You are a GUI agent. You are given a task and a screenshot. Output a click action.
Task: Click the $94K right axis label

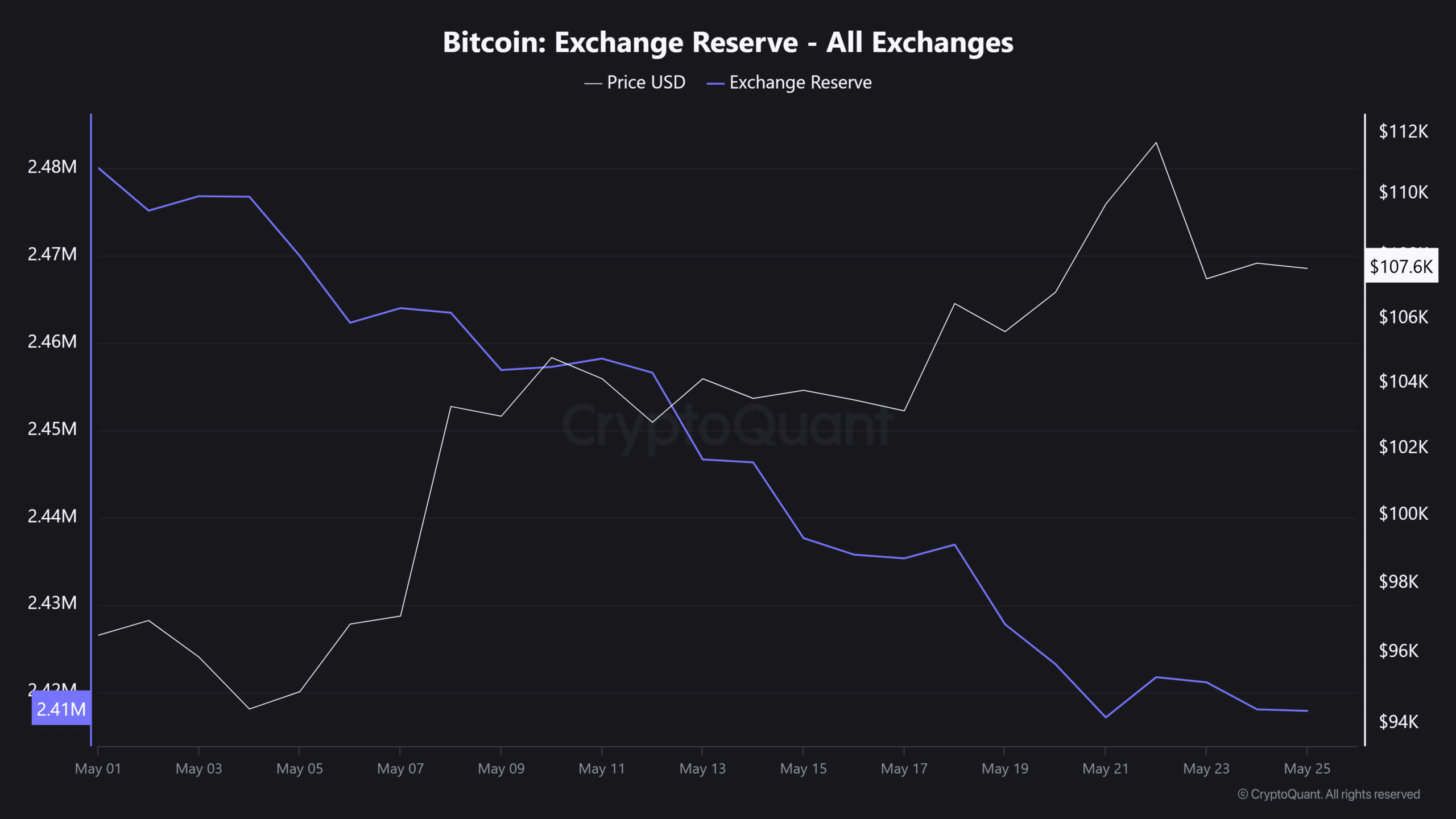tap(1399, 722)
